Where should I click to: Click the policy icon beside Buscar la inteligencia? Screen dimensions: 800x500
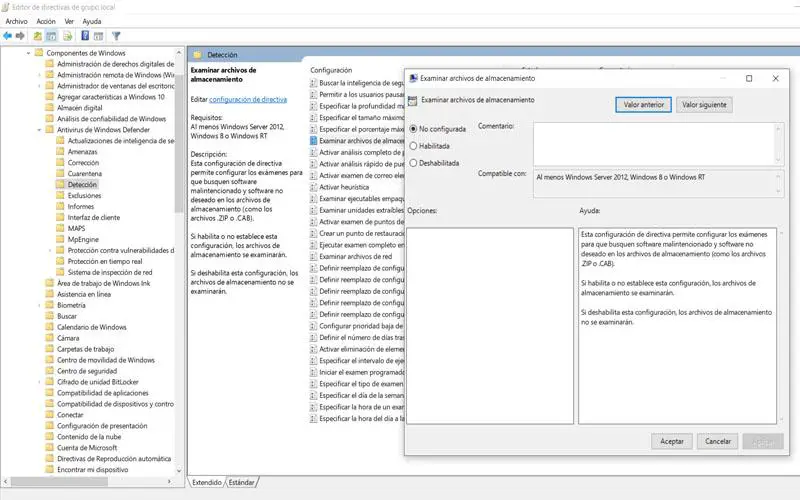point(314,83)
